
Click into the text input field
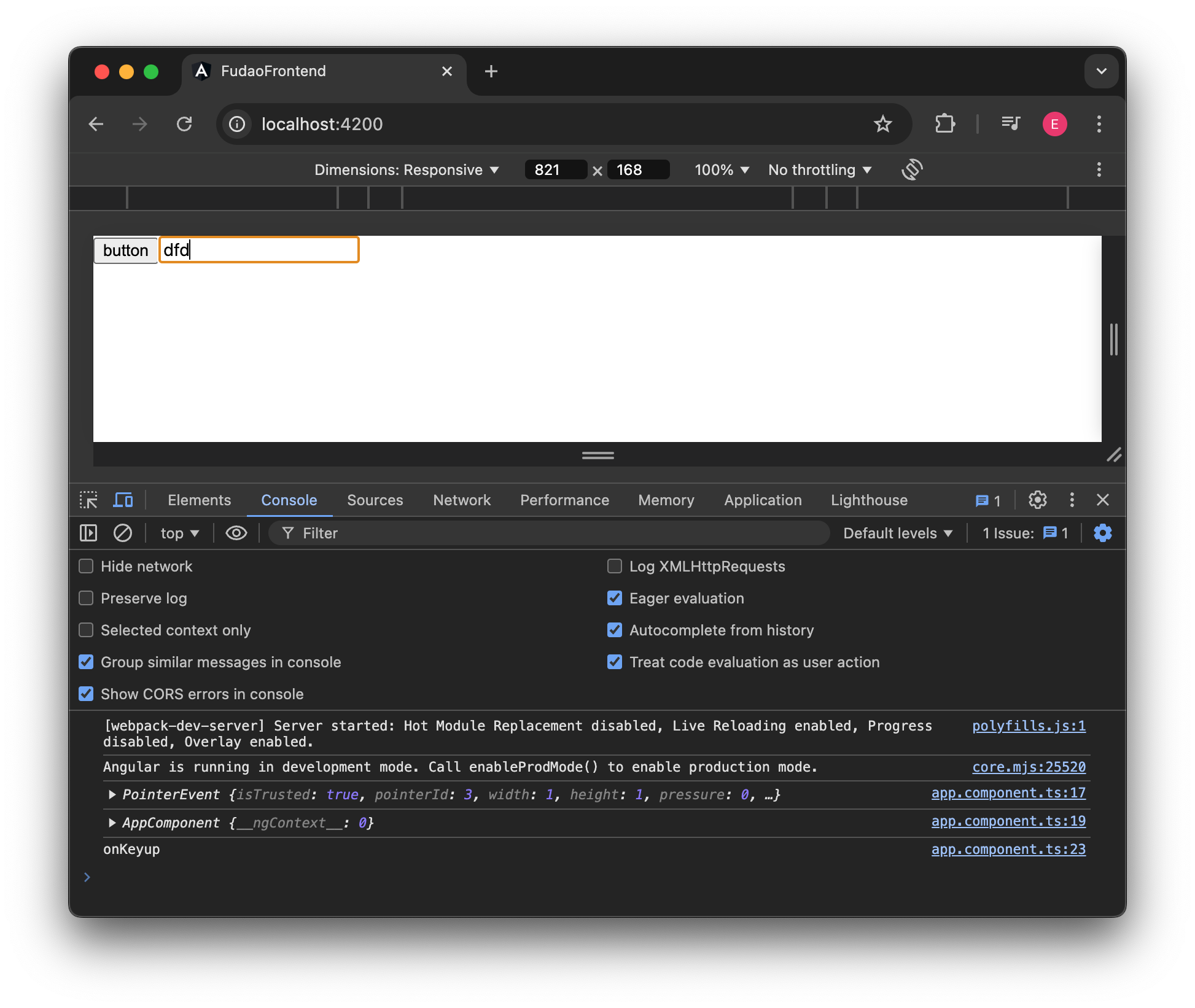pos(260,250)
